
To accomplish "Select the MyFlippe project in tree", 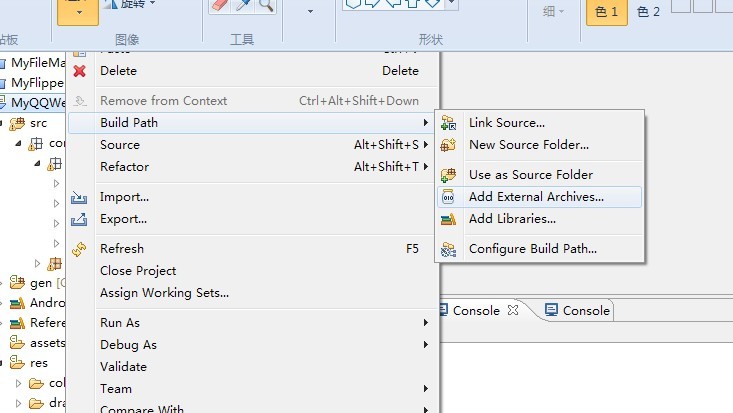I will coord(37,83).
